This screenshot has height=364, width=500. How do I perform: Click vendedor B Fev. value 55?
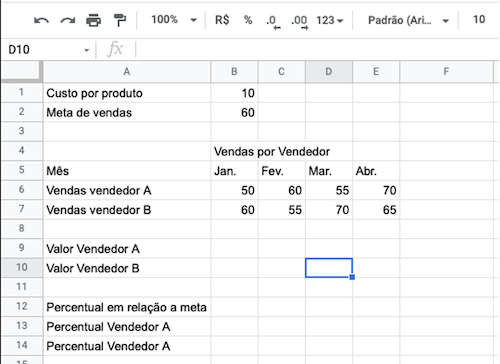pos(282,210)
